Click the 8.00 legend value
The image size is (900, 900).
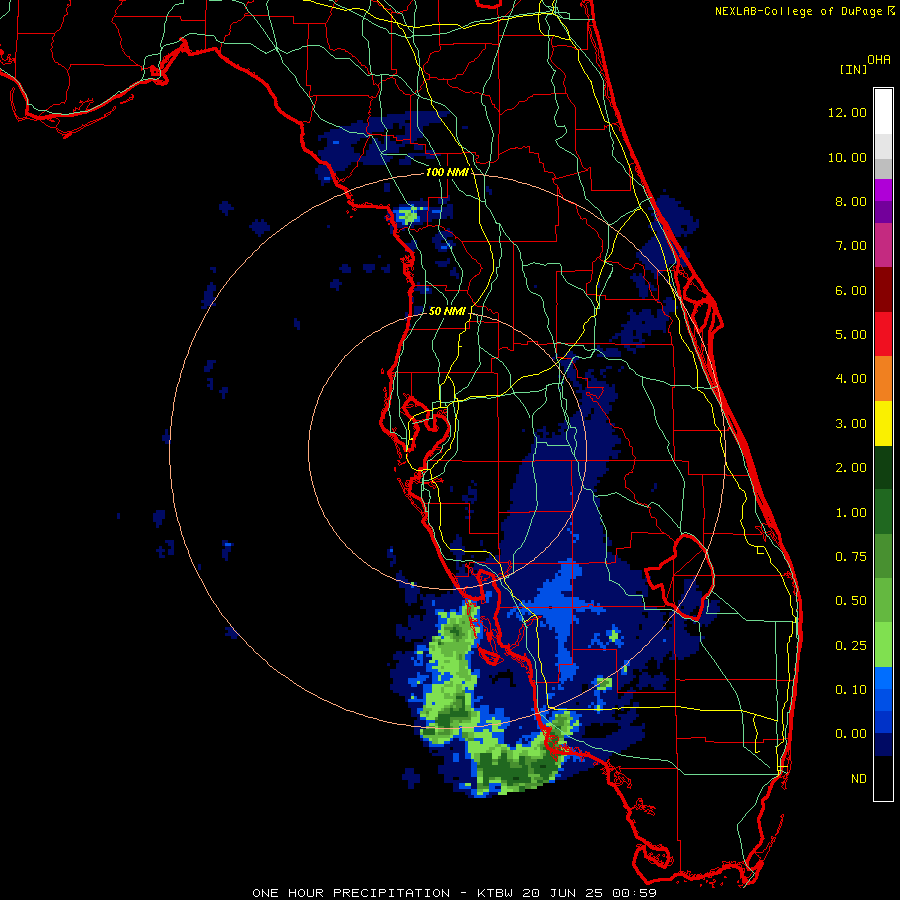click(x=851, y=201)
